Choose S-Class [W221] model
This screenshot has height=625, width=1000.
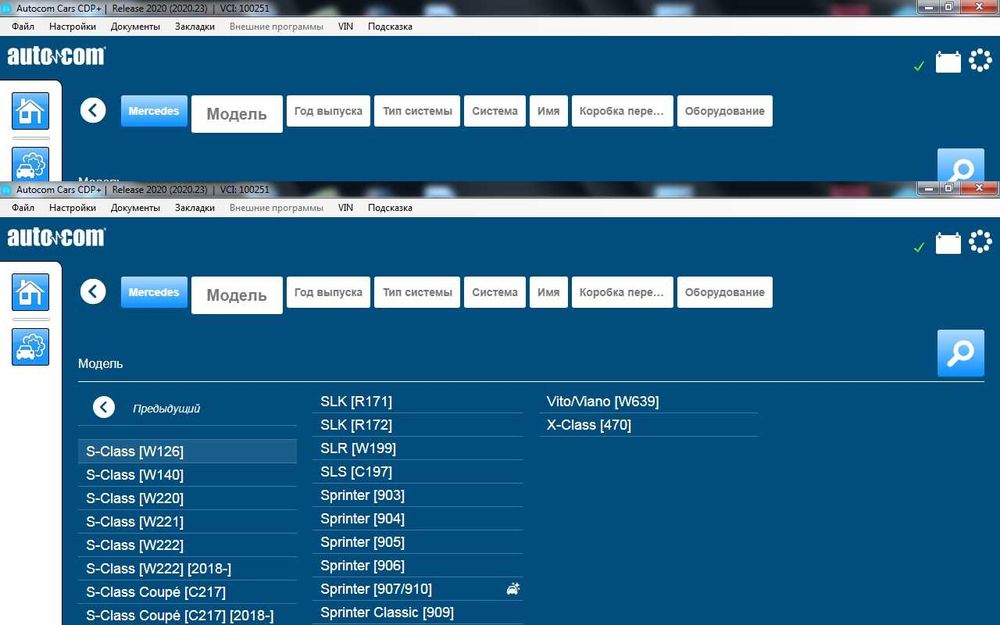click(188, 522)
